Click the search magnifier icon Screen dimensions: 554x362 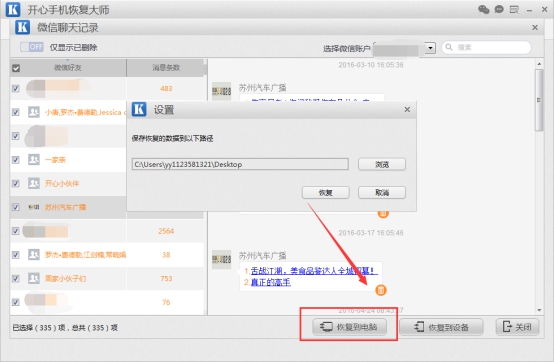pos(449,47)
